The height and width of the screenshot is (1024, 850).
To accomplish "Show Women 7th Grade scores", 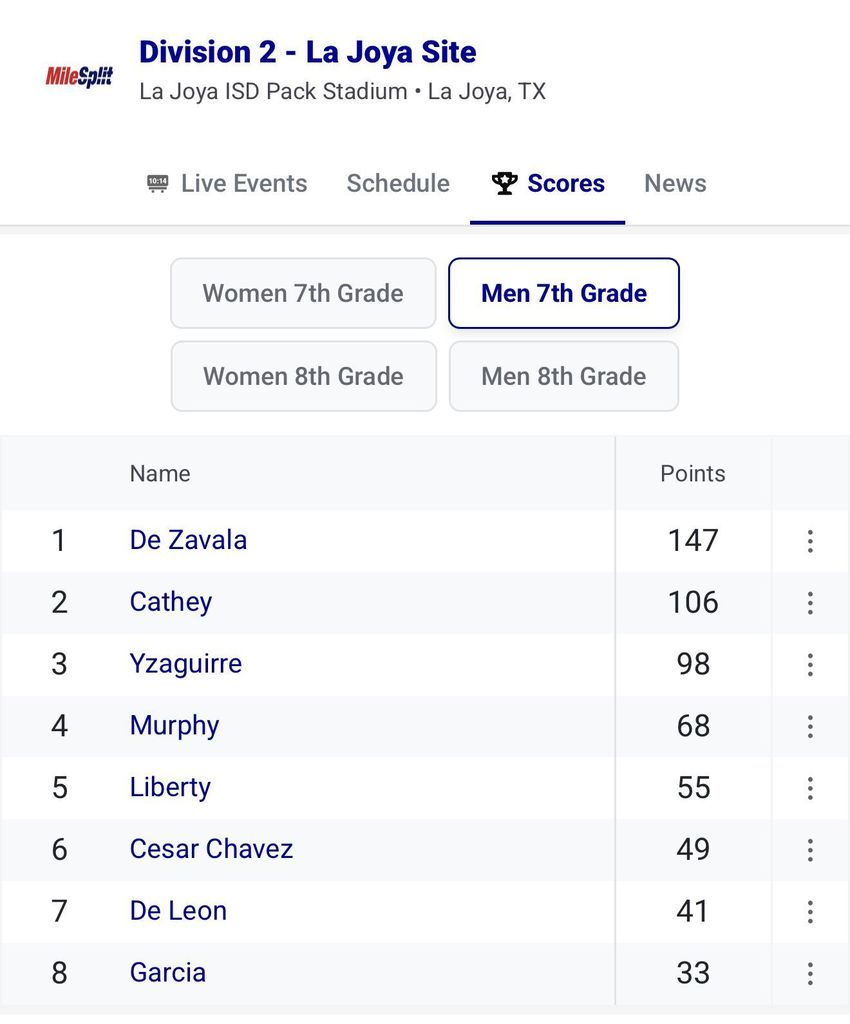I will click(x=303, y=293).
